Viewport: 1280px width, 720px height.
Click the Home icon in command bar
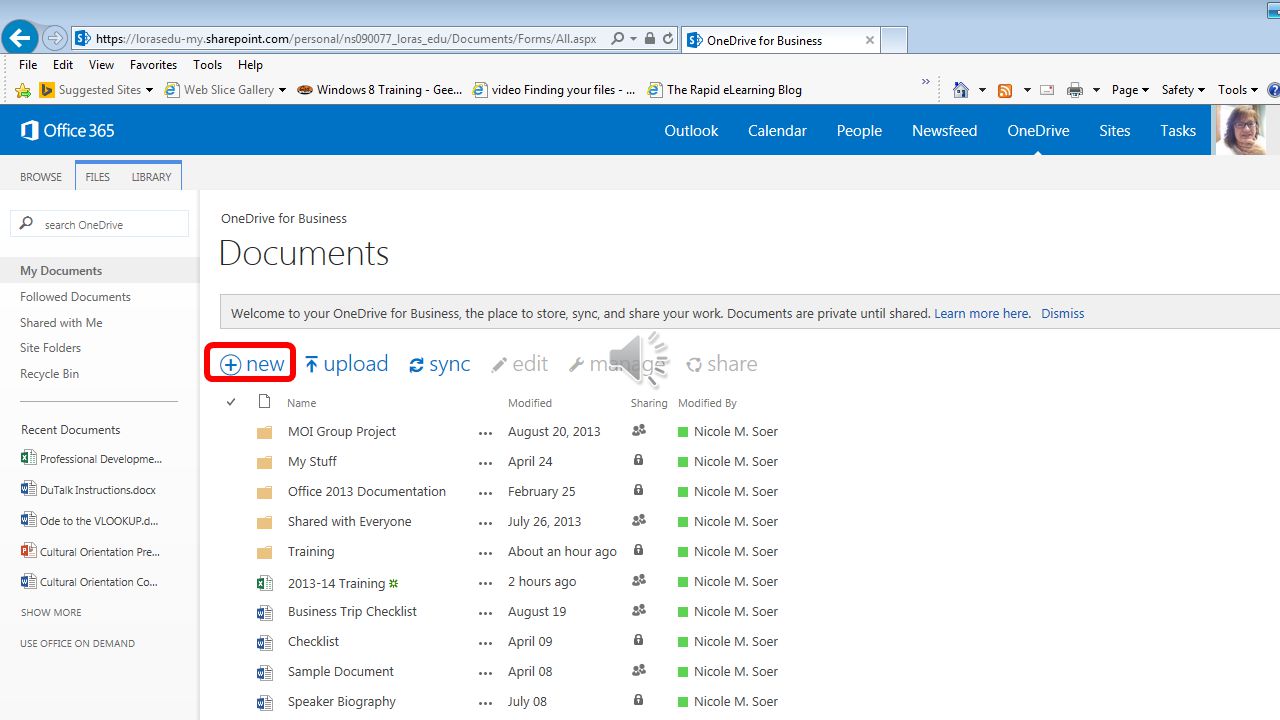click(x=961, y=90)
